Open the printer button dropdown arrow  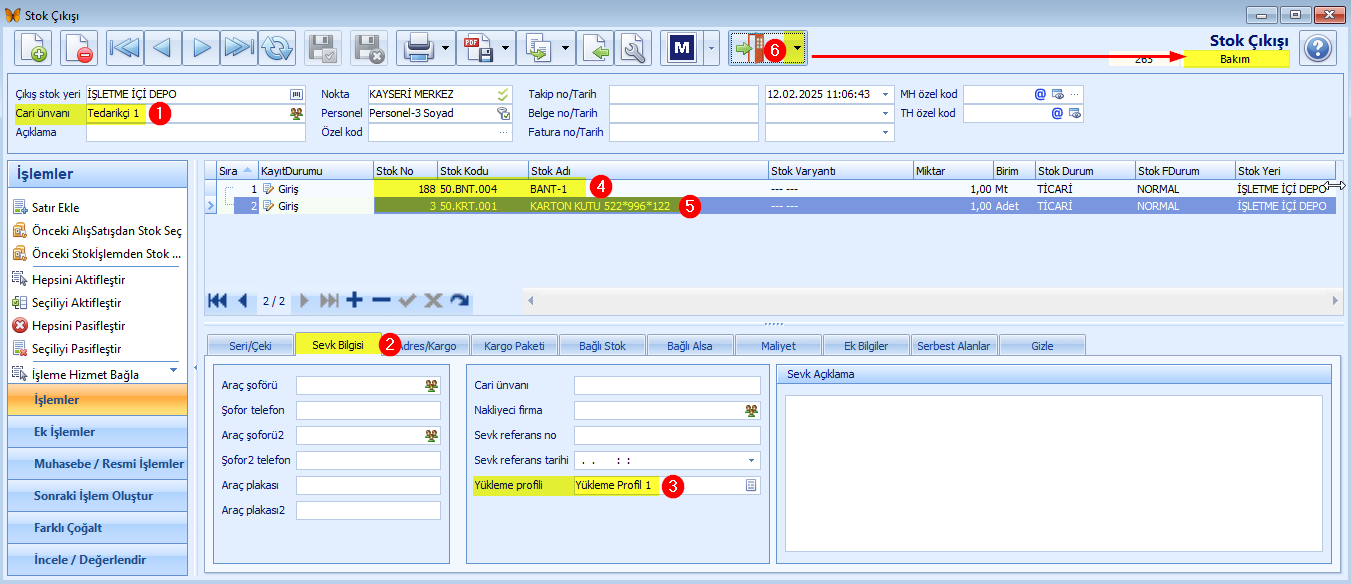coord(445,48)
